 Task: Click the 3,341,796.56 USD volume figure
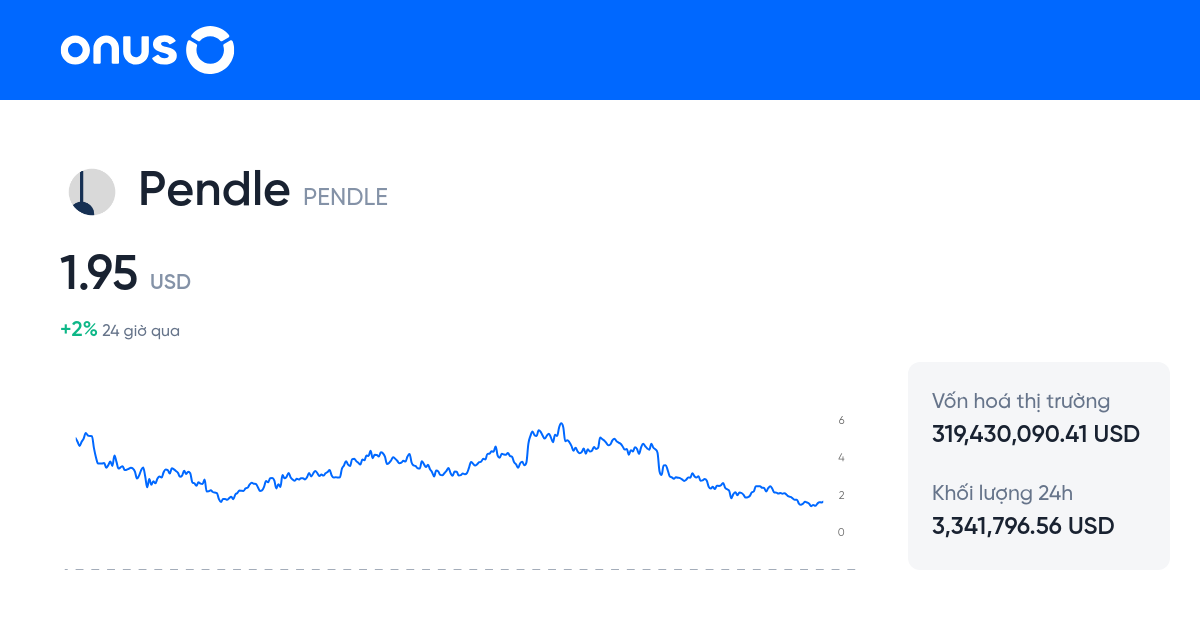[x=1023, y=525]
